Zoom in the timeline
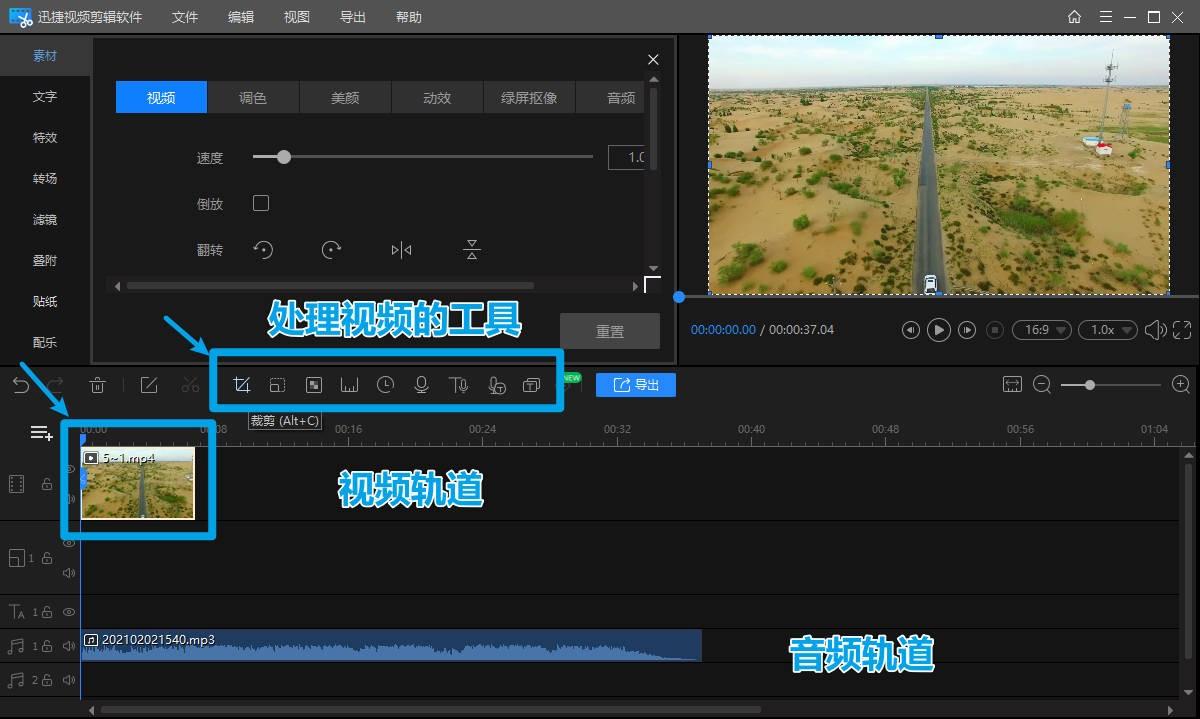The height and width of the screenshot is (719, 1200). 1180,385
